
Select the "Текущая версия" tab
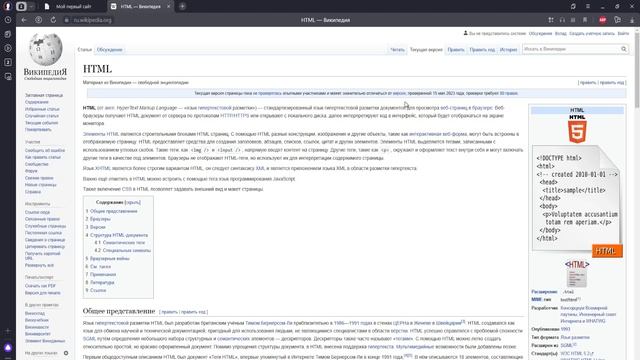coord(426,50)
